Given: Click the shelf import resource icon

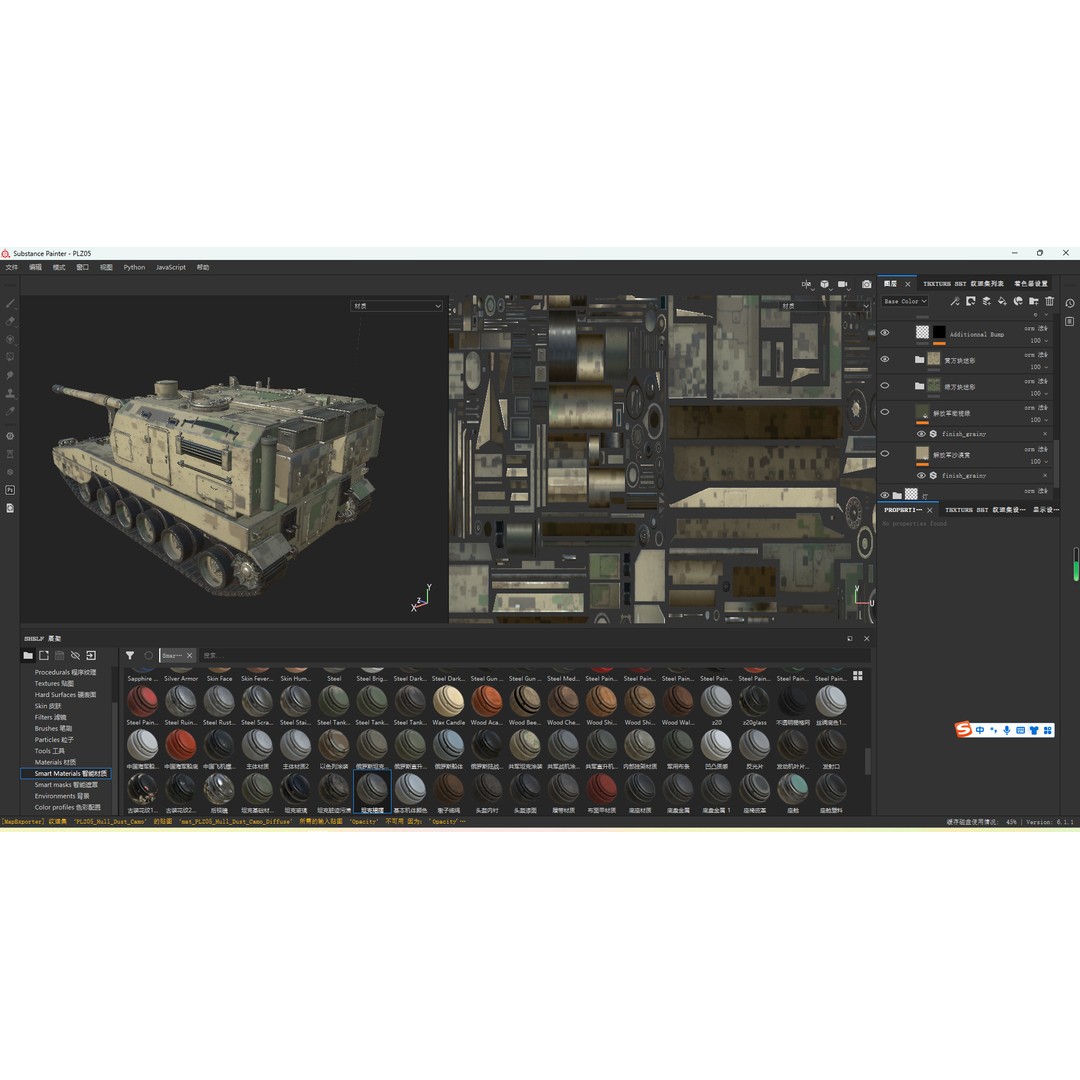Looking at the screenshot, I should [x=91, y=655].
